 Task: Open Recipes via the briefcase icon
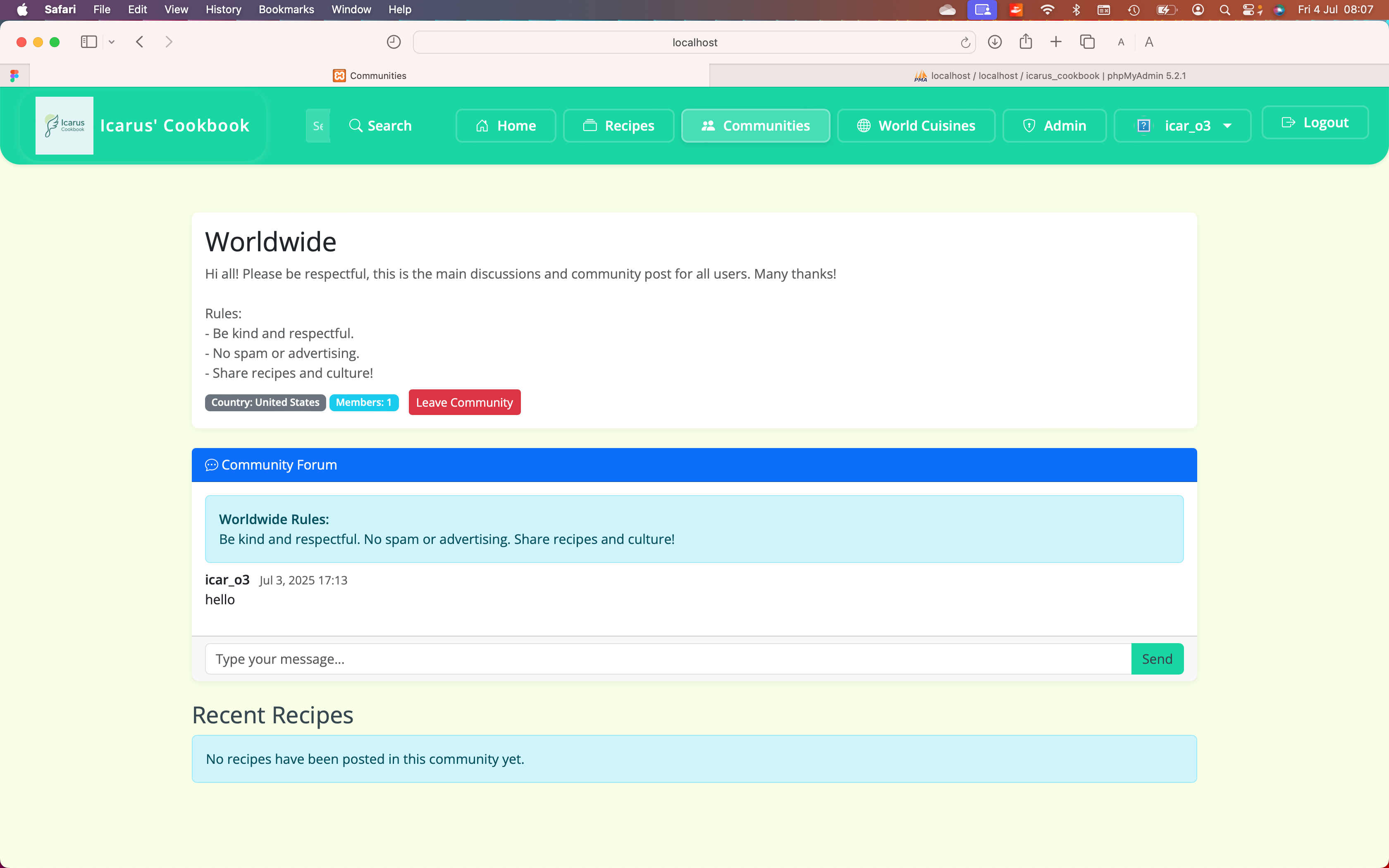click(x=590, y=125)
